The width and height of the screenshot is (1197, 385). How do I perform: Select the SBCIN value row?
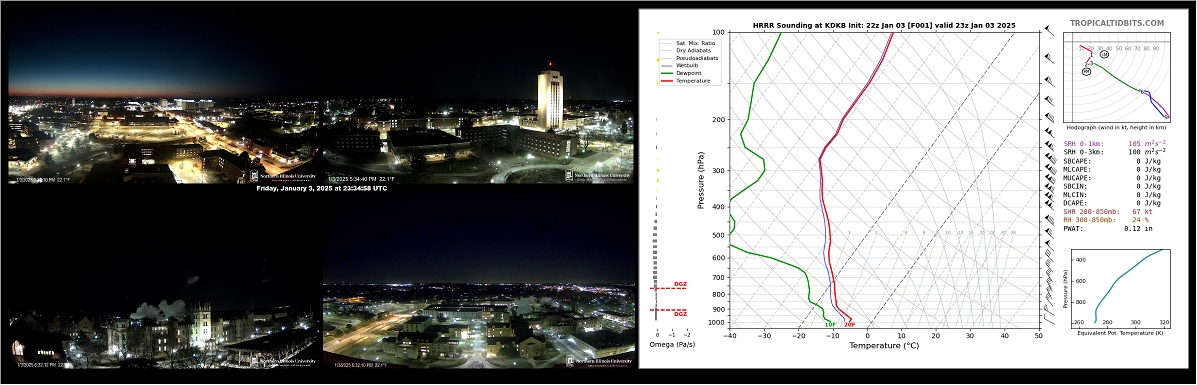click(1112, 186)
